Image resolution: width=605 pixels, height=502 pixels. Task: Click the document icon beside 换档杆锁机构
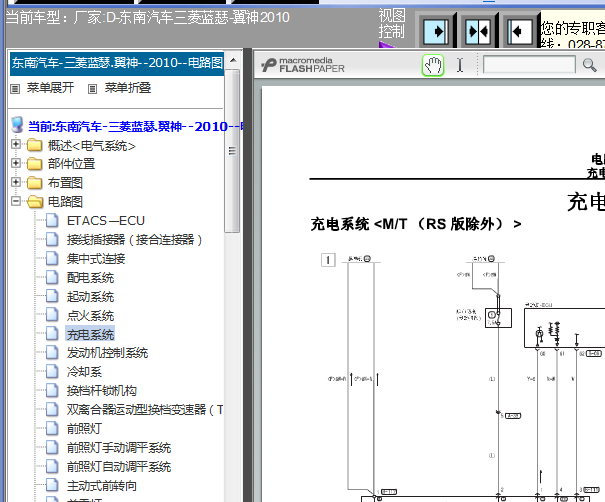point(52,390)
